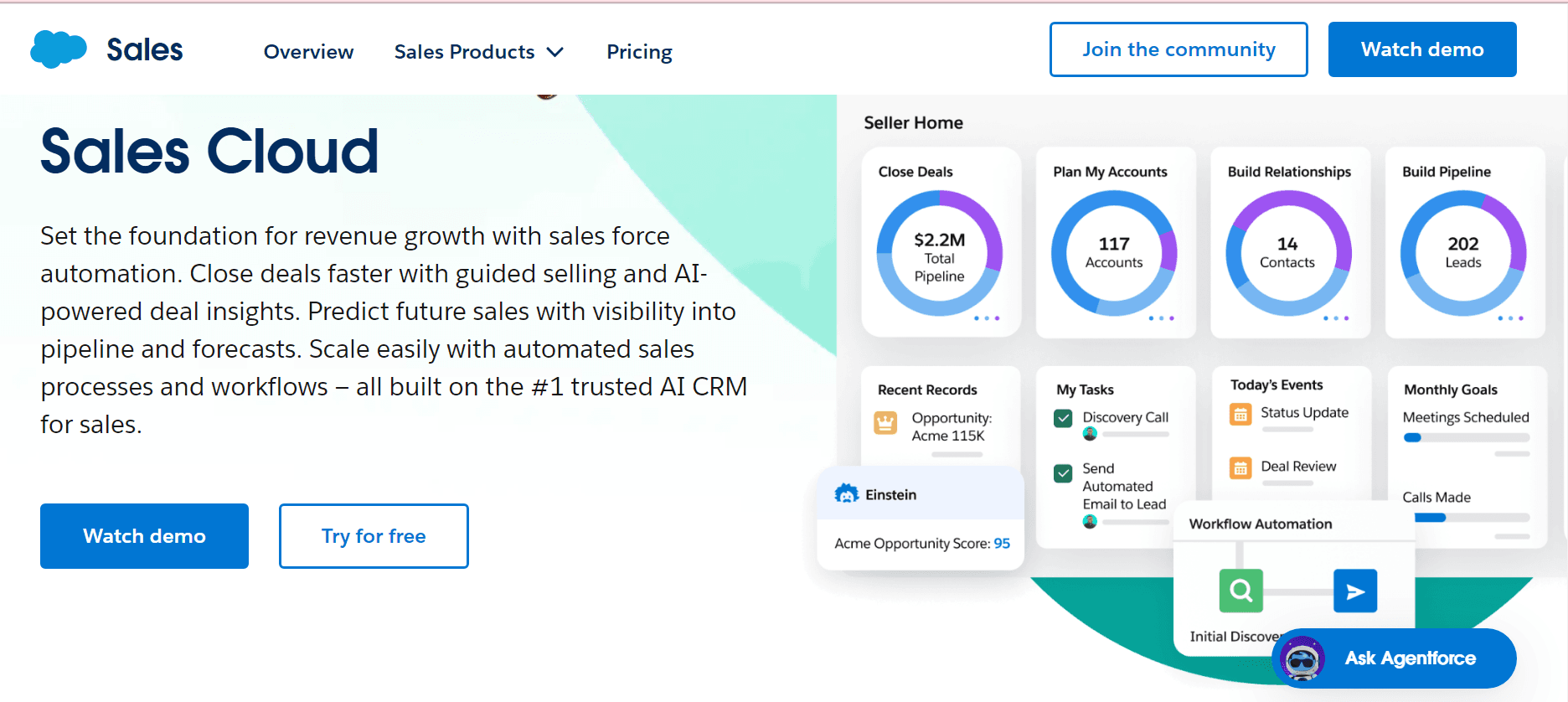The width and height of the screenshot is (1568, 702).
Task: Click Acme Opportunity Score: 95 text
Action: (x=922, y=544)
